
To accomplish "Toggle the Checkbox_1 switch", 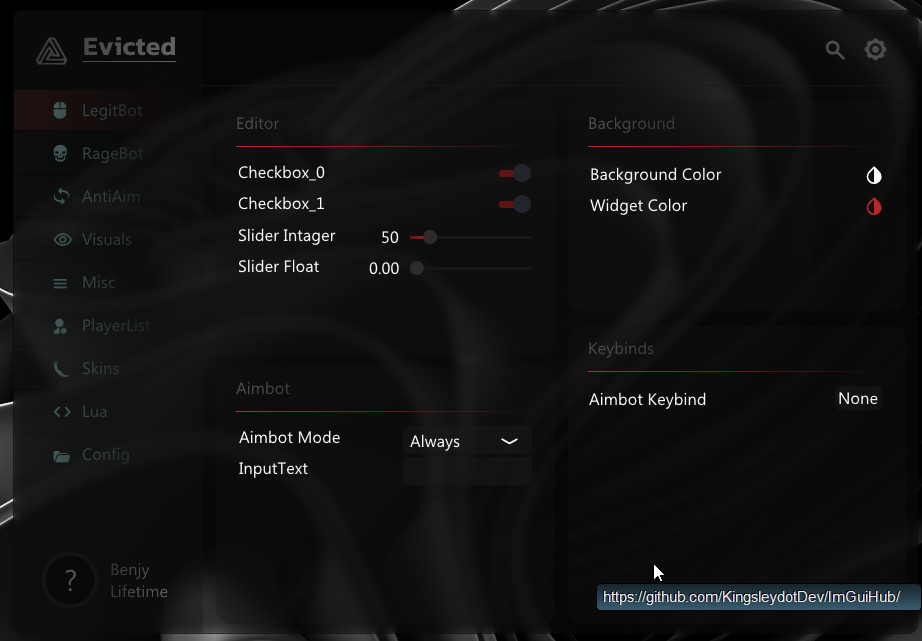I will (x=515, y=204).
